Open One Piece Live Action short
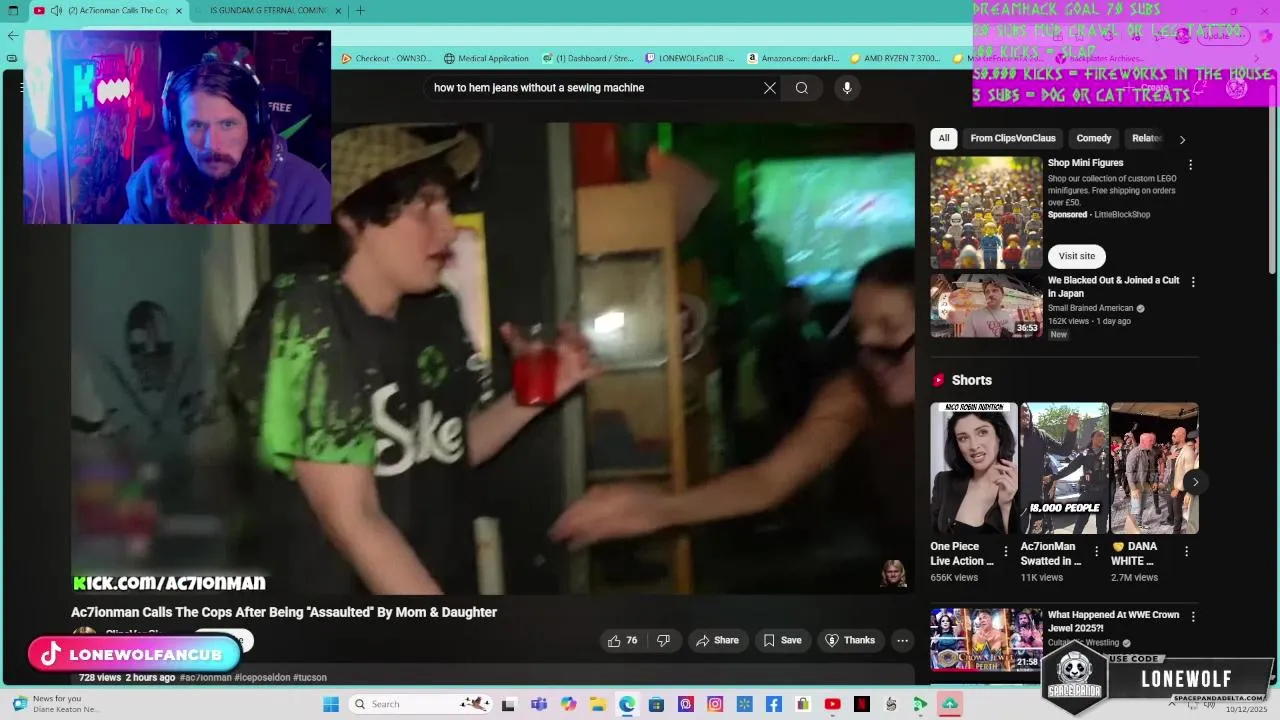Image resolution: width=1280 pixels, height=720 pixels. (973, 468)
